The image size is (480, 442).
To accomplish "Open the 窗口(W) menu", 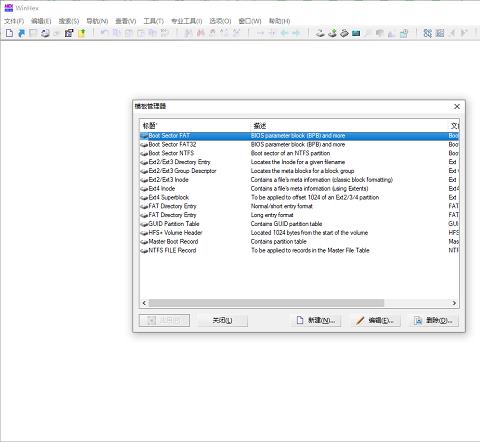I will pyautogui.click(x=250, y=21).
